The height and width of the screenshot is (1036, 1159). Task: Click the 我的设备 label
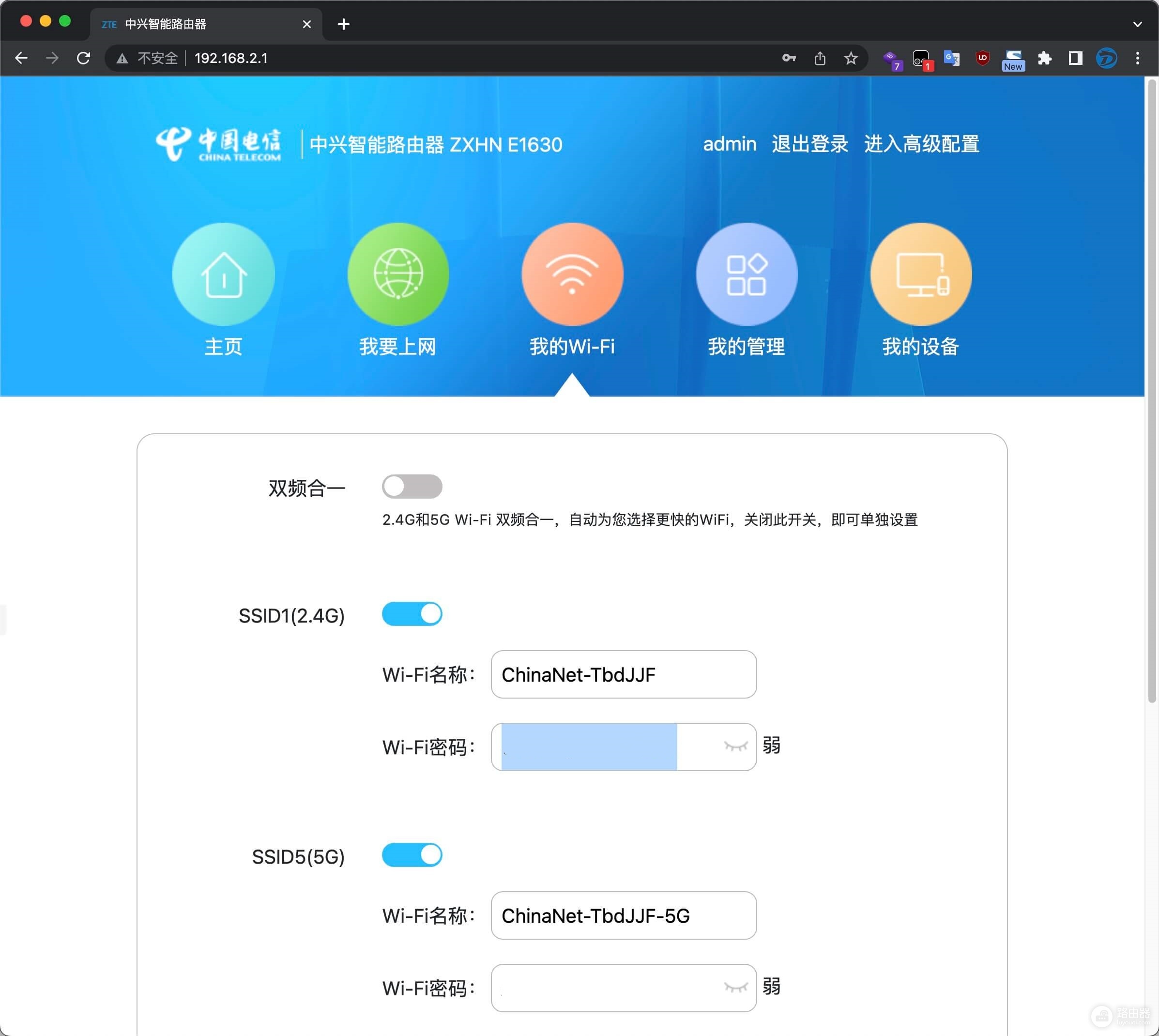tap(920, 347)
